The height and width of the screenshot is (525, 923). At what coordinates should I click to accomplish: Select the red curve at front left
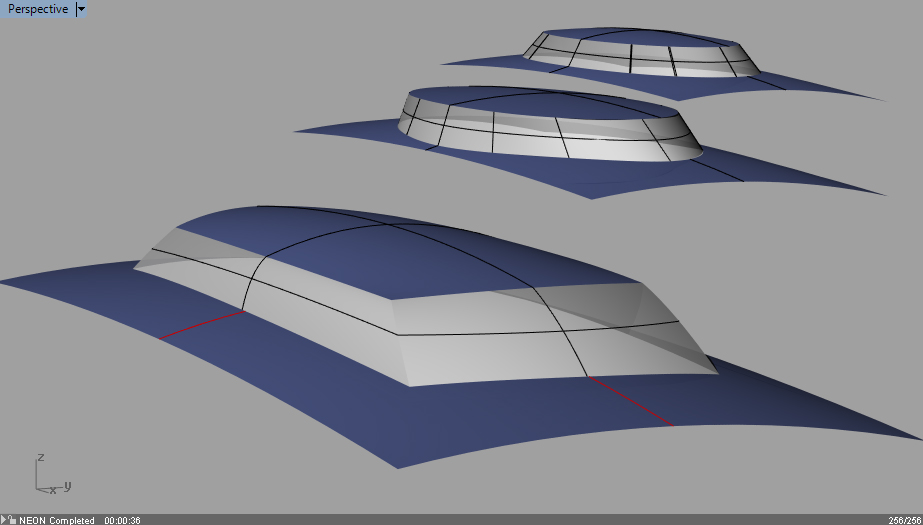[x=202, y=325]
